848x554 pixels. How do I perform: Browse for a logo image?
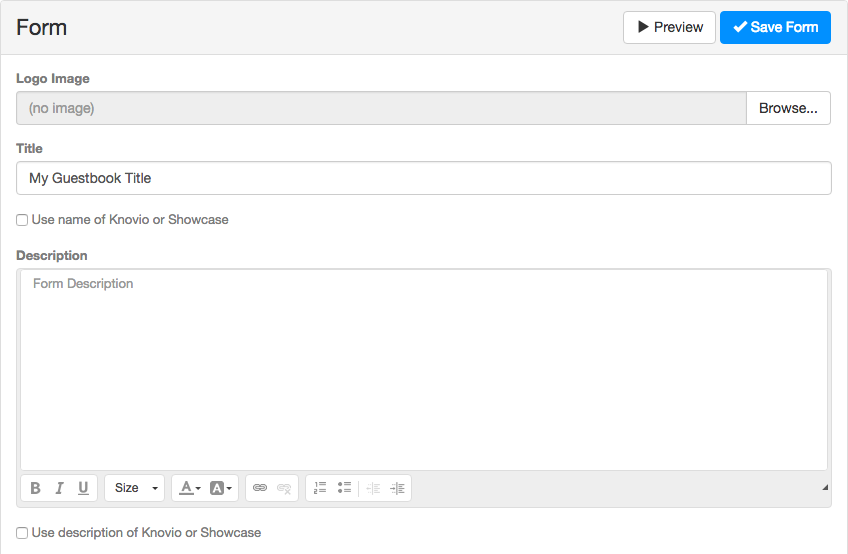788,108
